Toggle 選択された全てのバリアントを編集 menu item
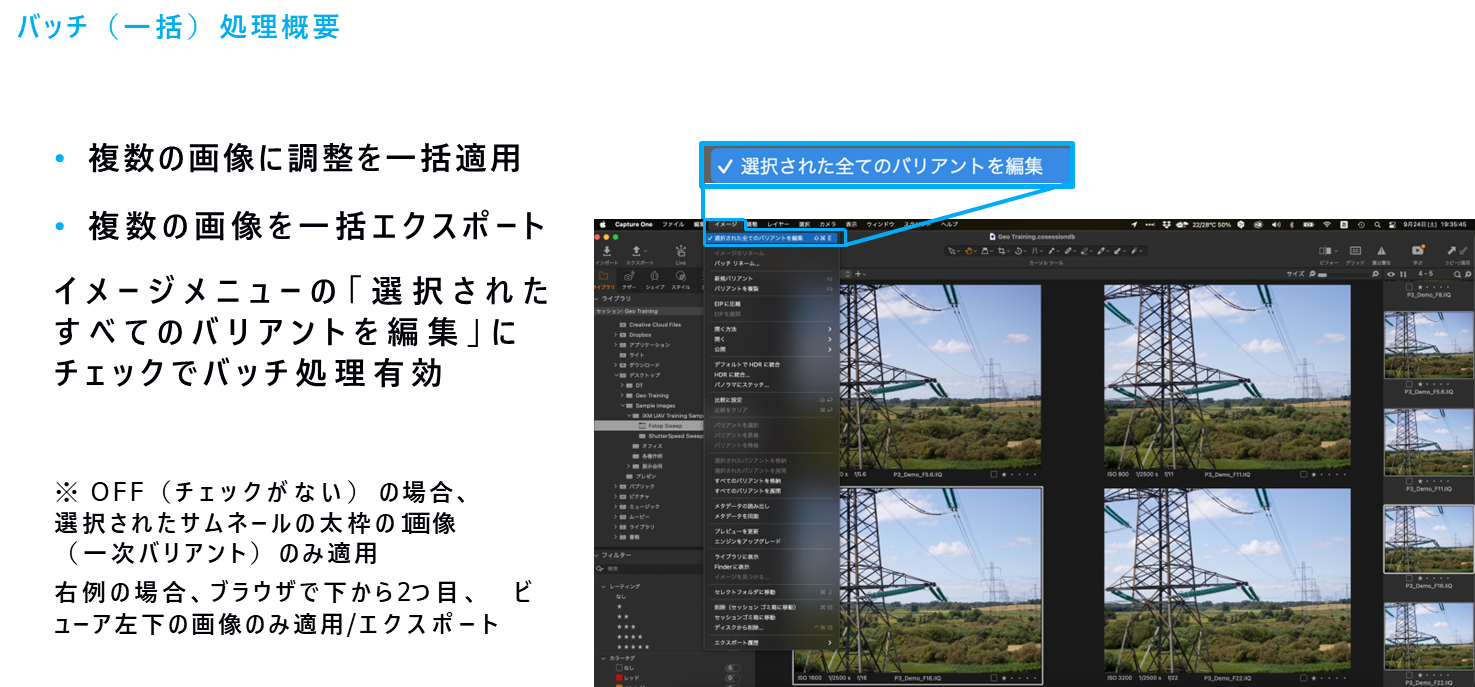This screenshot has height=687, width=1475. point(771,238)
